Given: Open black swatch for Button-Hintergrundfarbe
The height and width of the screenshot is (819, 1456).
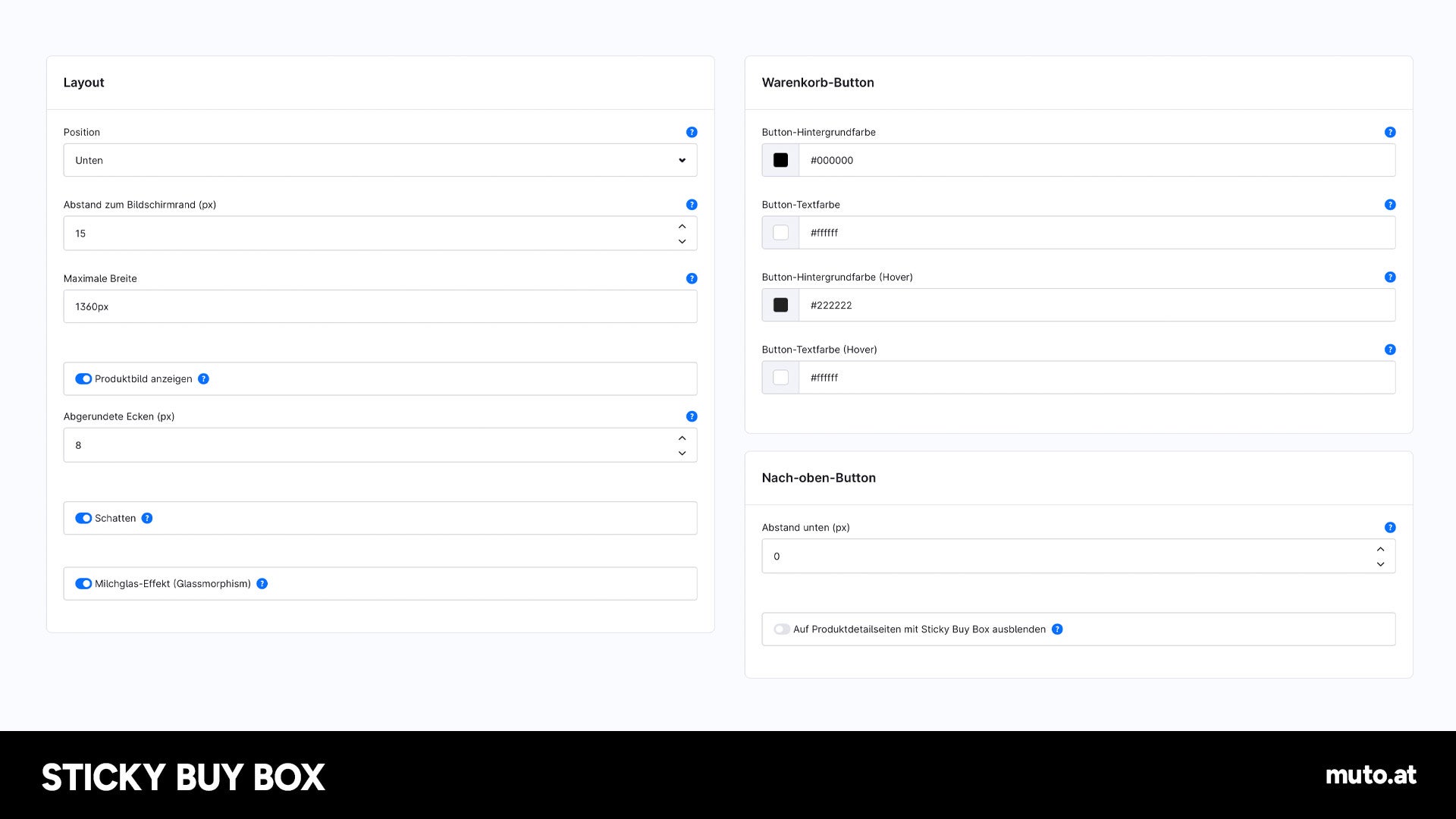Looking at the screenshot, I should (780, 160).
